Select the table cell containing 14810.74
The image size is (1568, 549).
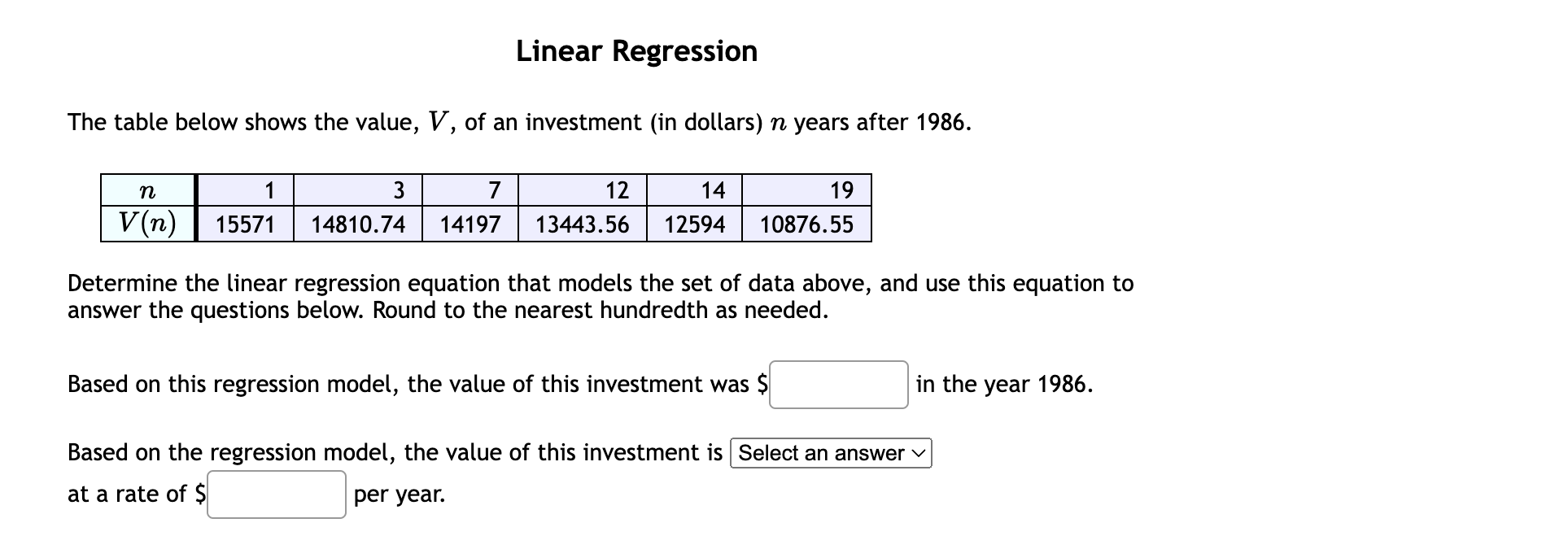(356, 224)
